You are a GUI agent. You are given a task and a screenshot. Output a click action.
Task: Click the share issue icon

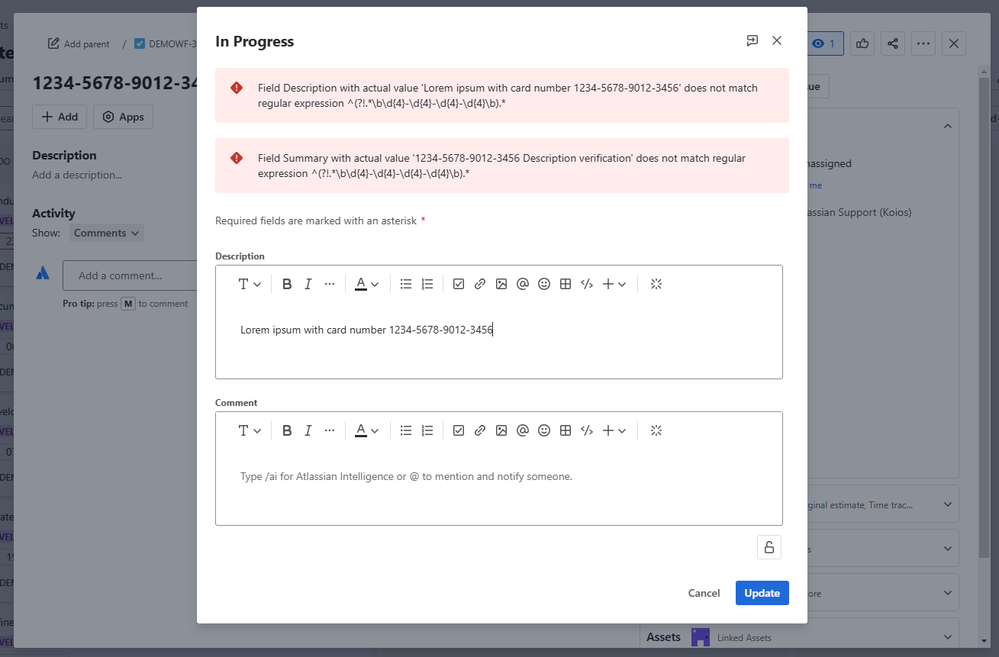tap(893, 43)
